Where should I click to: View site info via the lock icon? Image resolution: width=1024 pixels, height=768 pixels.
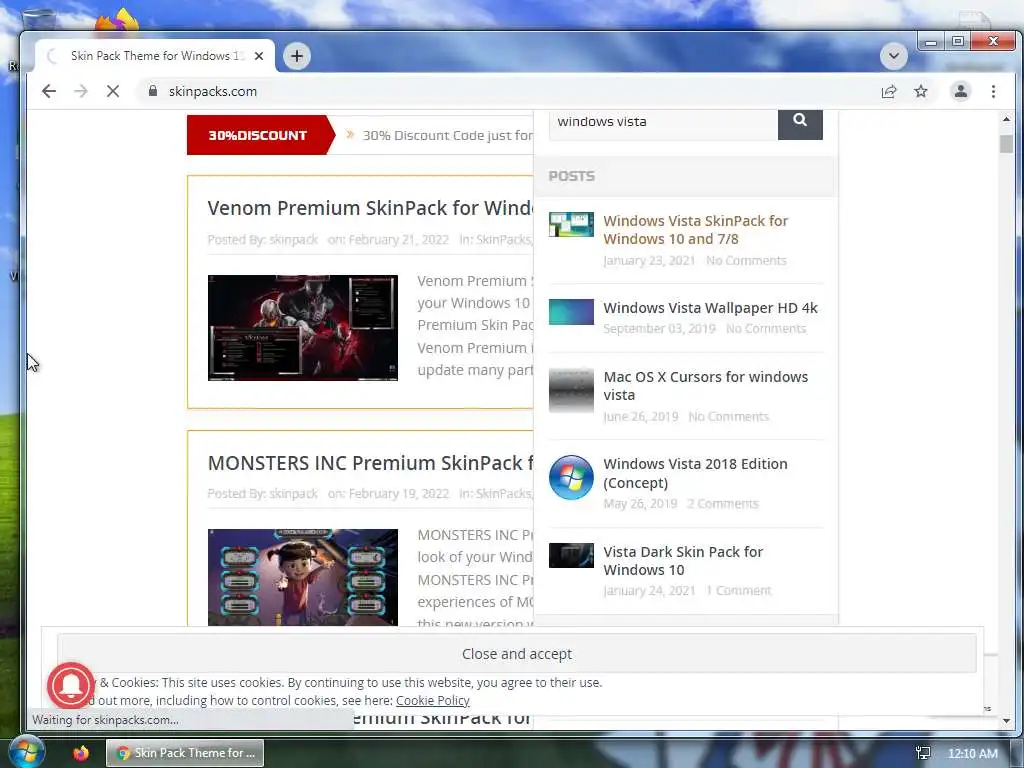pyautogui.click(x=153, y=91)
